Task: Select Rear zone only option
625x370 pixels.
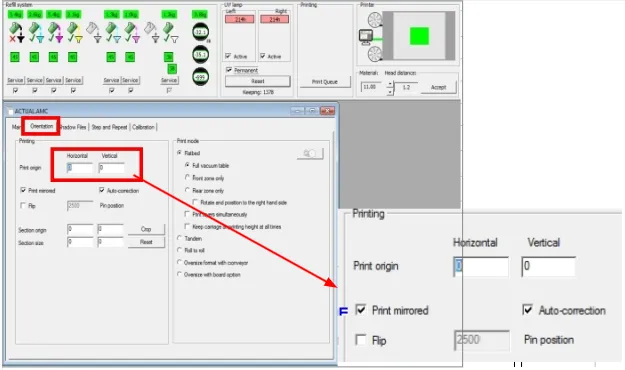Action: click(x=187, y=190)
